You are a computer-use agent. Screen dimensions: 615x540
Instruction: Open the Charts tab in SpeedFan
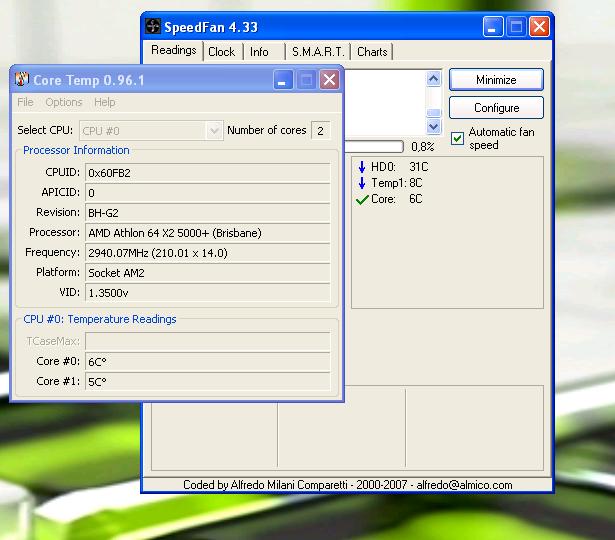372,52
